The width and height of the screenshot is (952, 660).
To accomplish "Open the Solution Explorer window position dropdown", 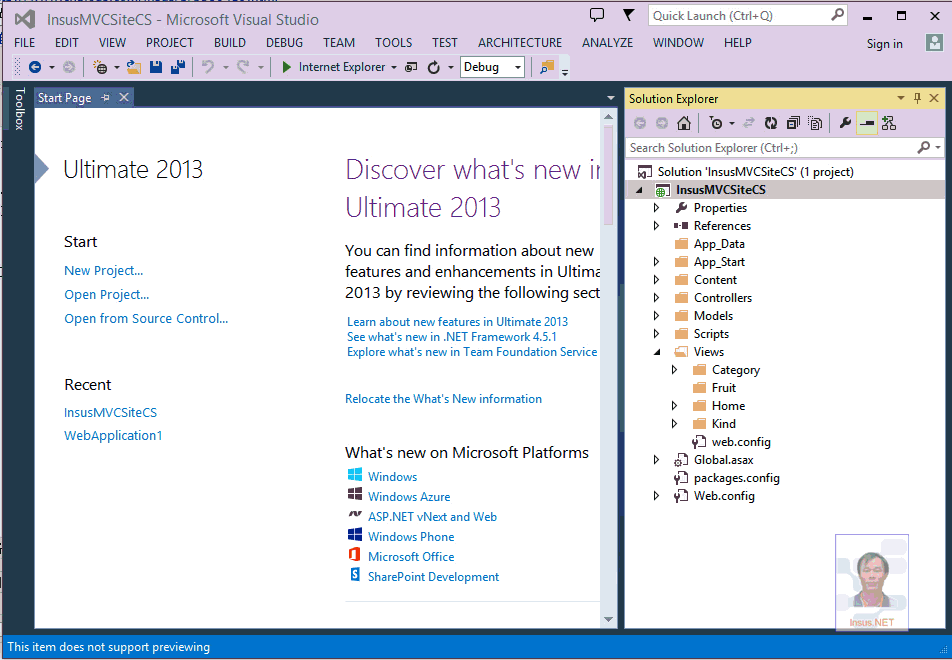I will point(901,98).
